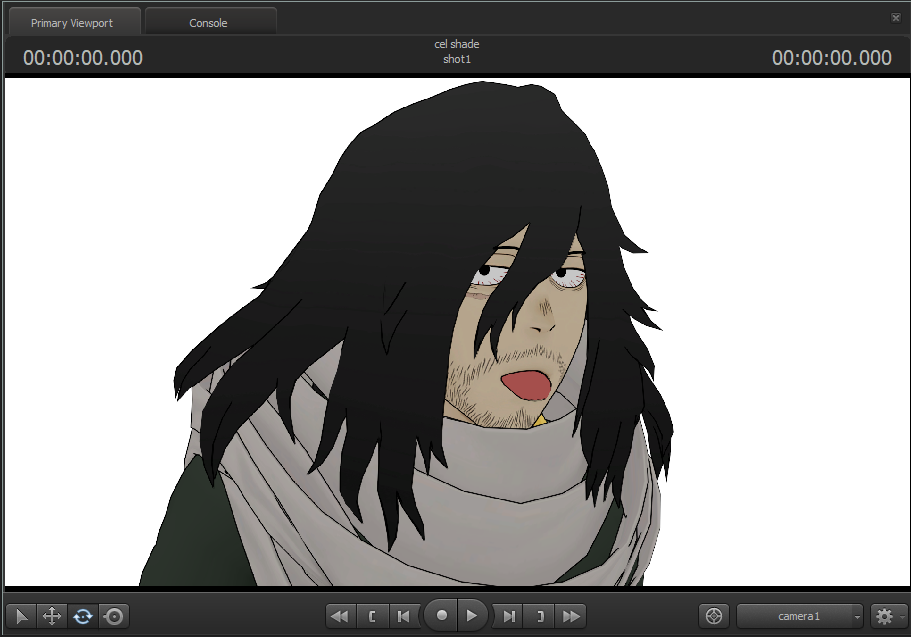Go to the shot end bracket
Viewport: 911px width, 637px height.
(540, 616)
